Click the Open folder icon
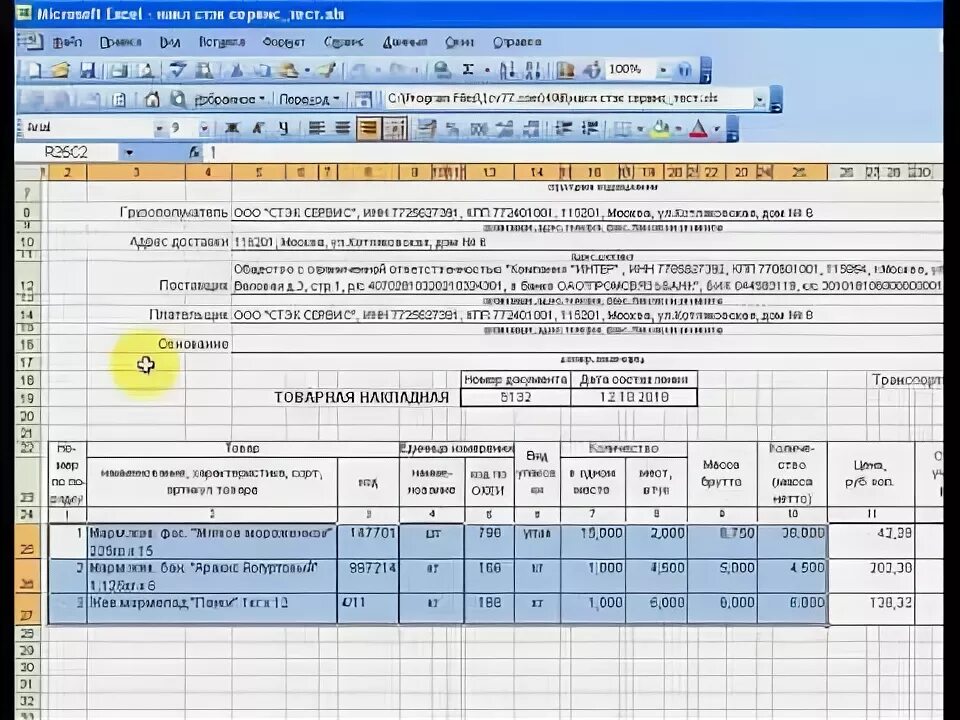The image size is (960, 720). (x=61, y=70)
